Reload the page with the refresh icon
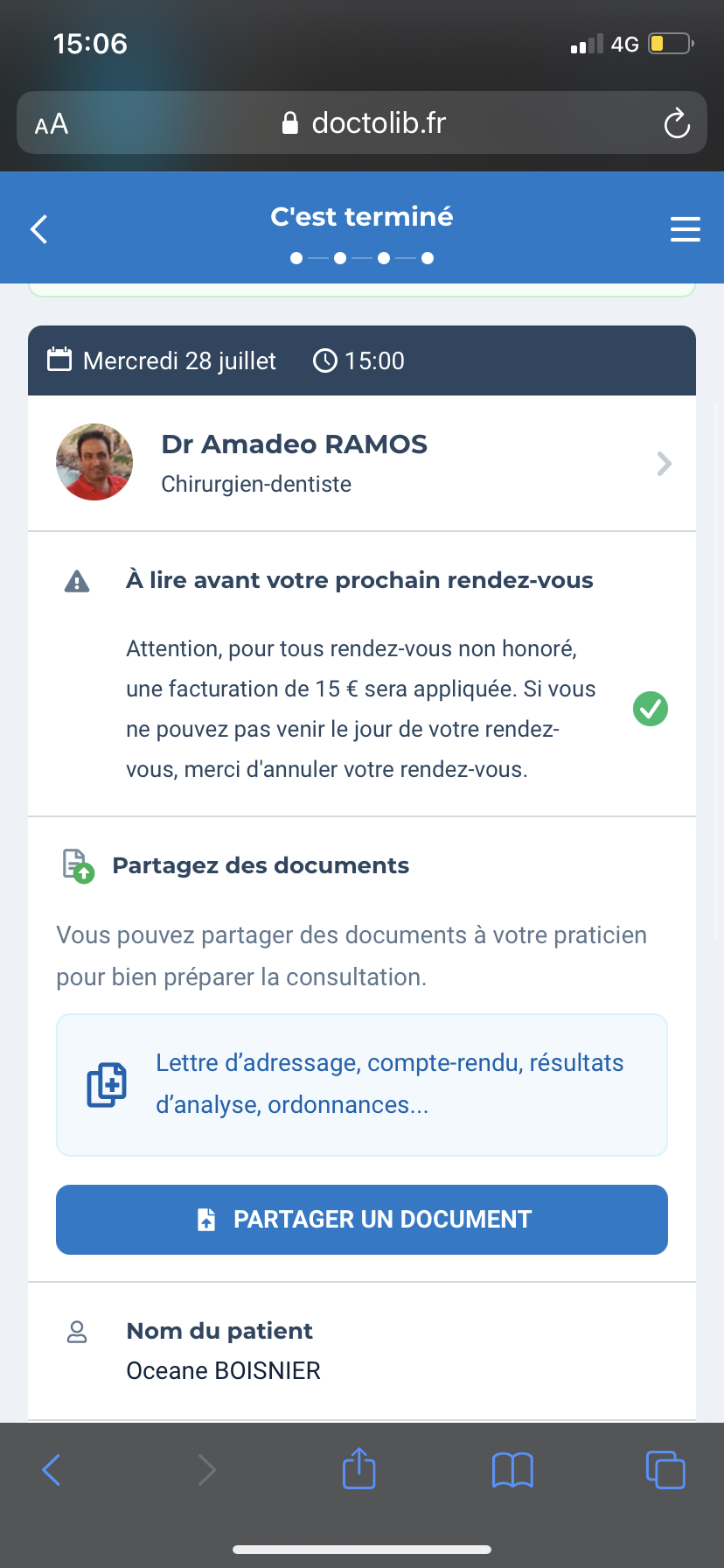This screenshot has width=724, height=1568. (677, 123)
